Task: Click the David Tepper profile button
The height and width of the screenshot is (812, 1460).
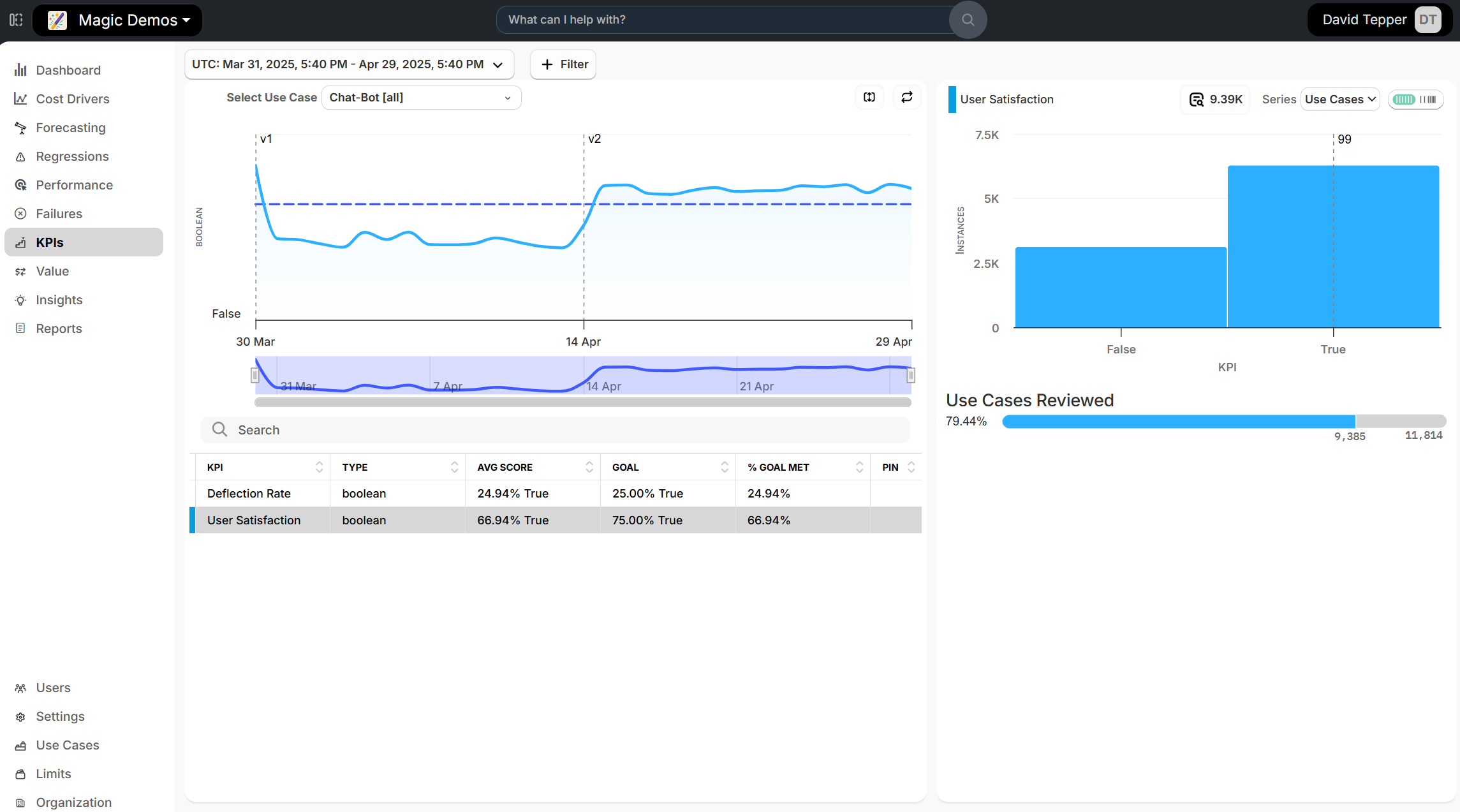Action: tap(1380, 20)
